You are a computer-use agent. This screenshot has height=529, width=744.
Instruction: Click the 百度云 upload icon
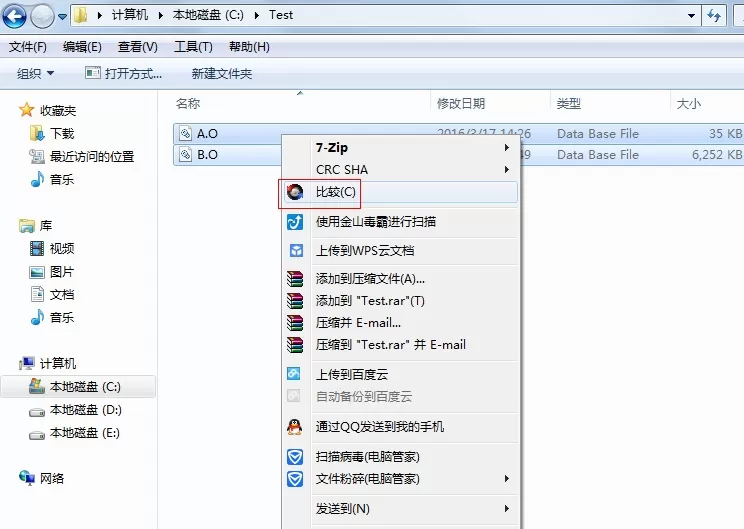(294, 373)
